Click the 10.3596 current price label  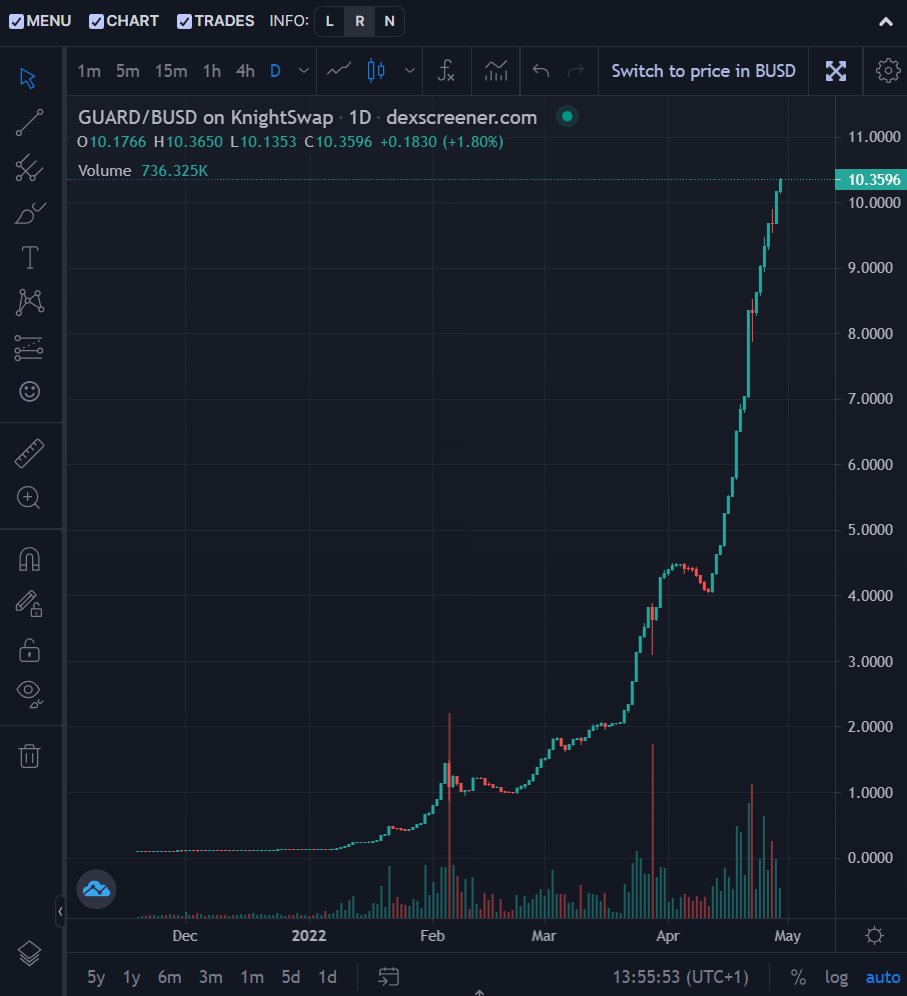[871, 180]
